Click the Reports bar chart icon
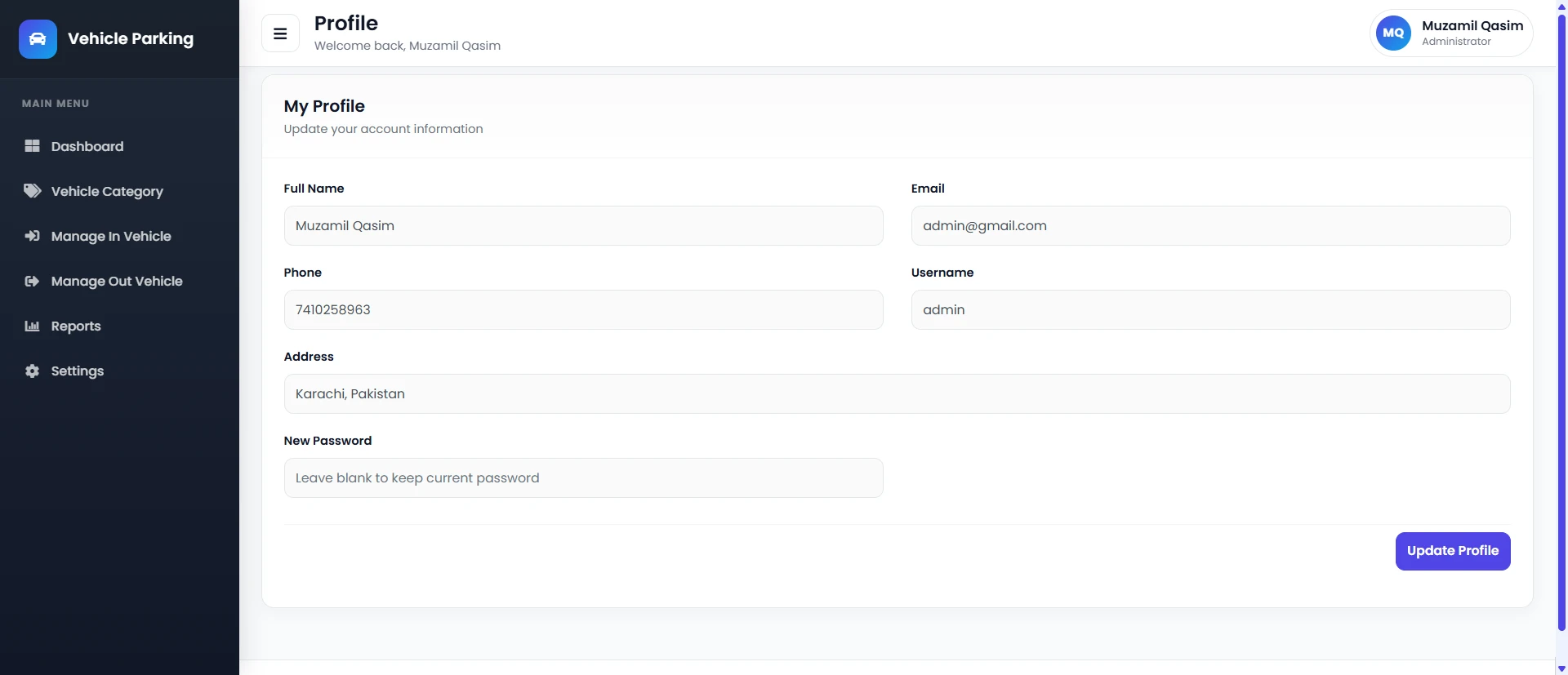The height and width of the screenshot is (675, 1568). (x=32, y=326)
